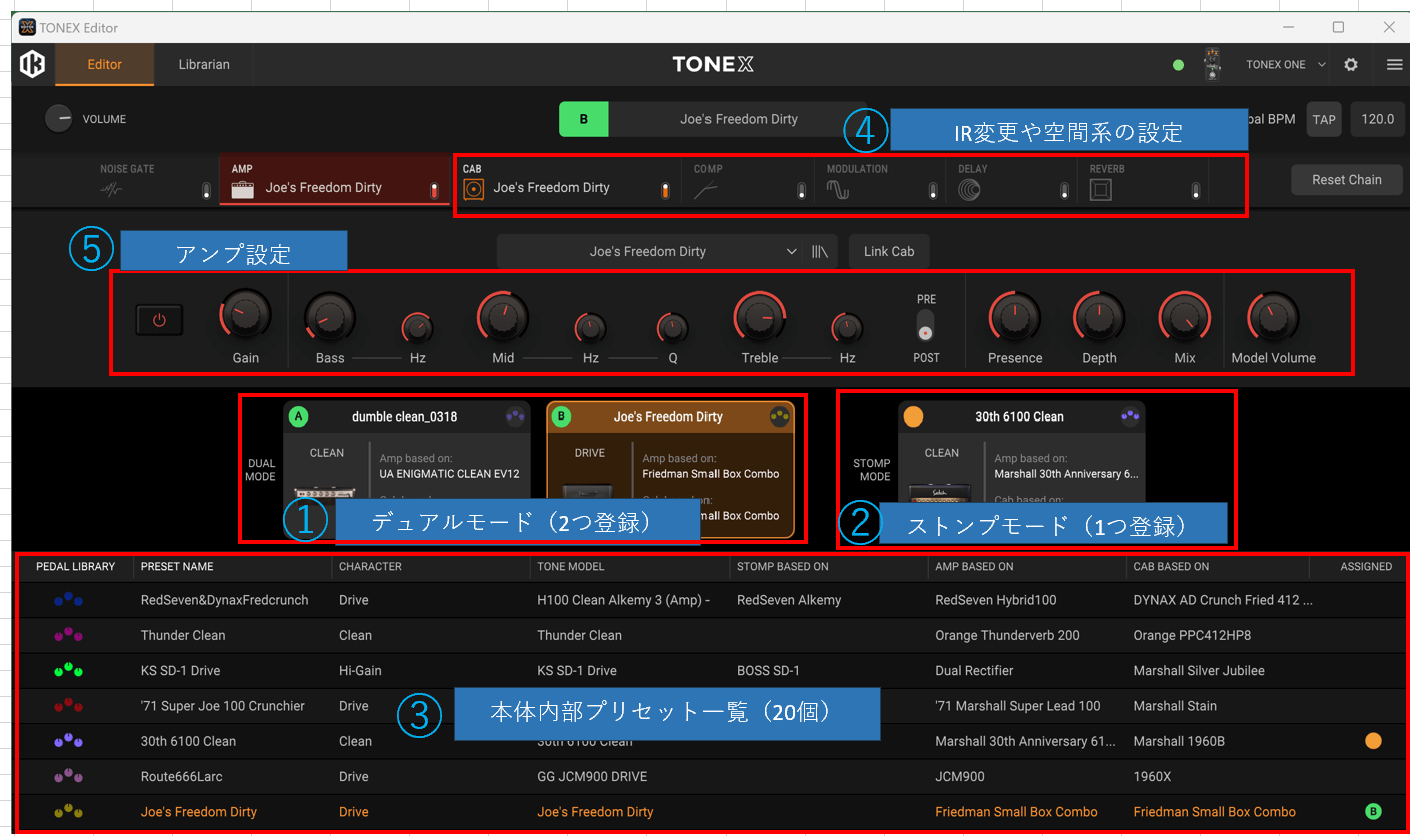The image size is (1410, 836).
Task: Expand the TONEX ONE device dropdown
Action: [1322, 64]
